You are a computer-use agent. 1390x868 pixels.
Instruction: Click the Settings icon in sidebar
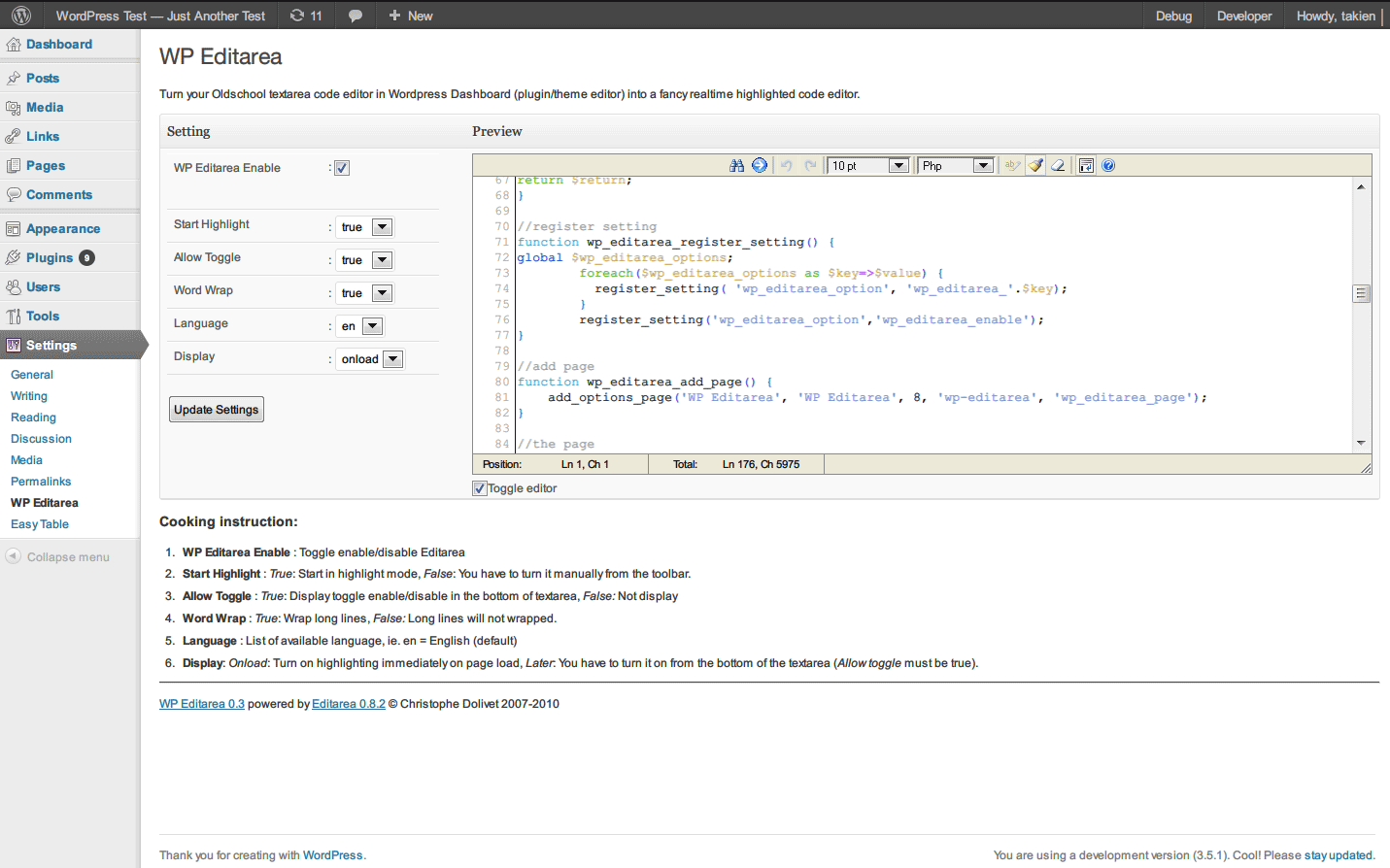14,346
